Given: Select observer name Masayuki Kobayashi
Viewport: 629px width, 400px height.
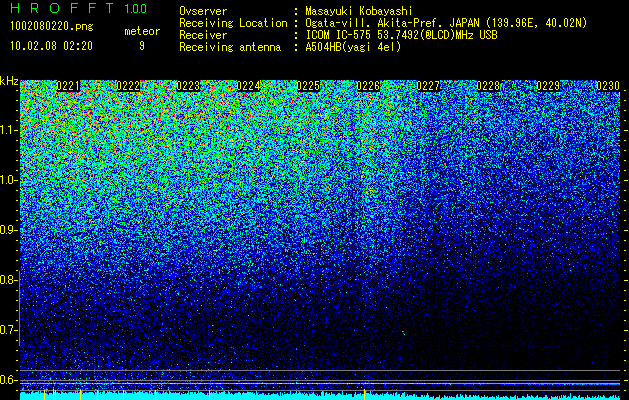Looking at the screenshot, I should coord(359,11).
